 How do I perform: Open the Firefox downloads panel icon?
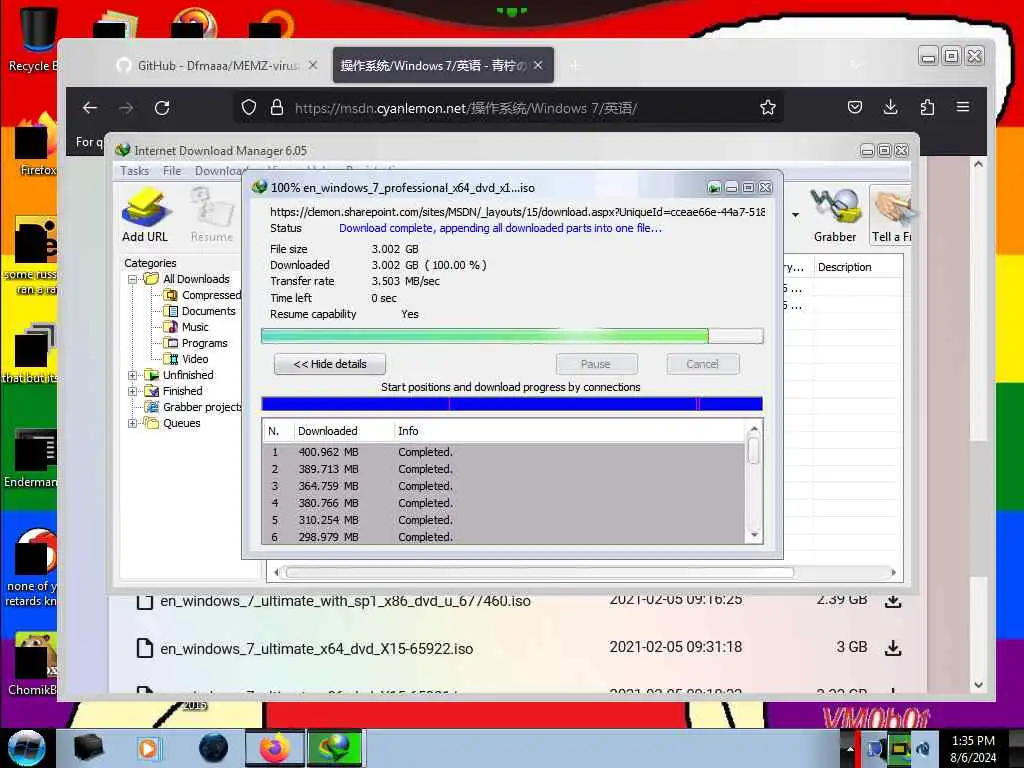[x=890, y=107]
